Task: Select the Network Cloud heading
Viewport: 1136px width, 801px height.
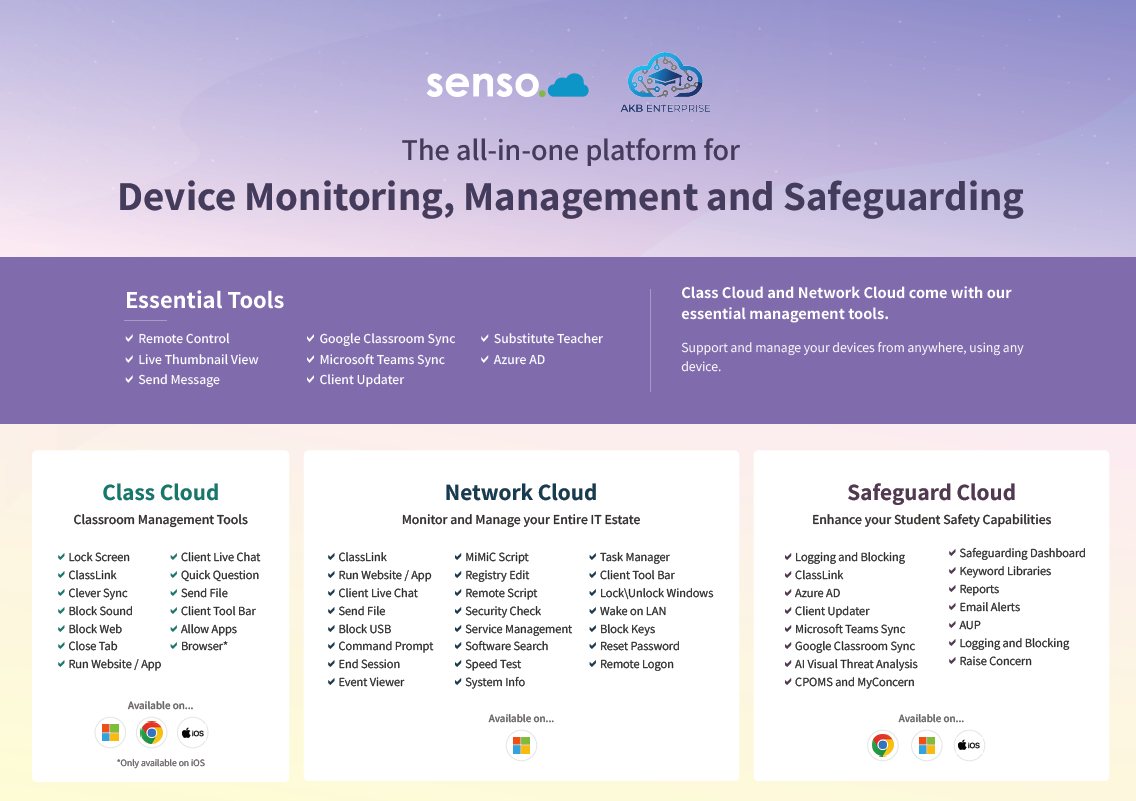Action: click(521, 492)
